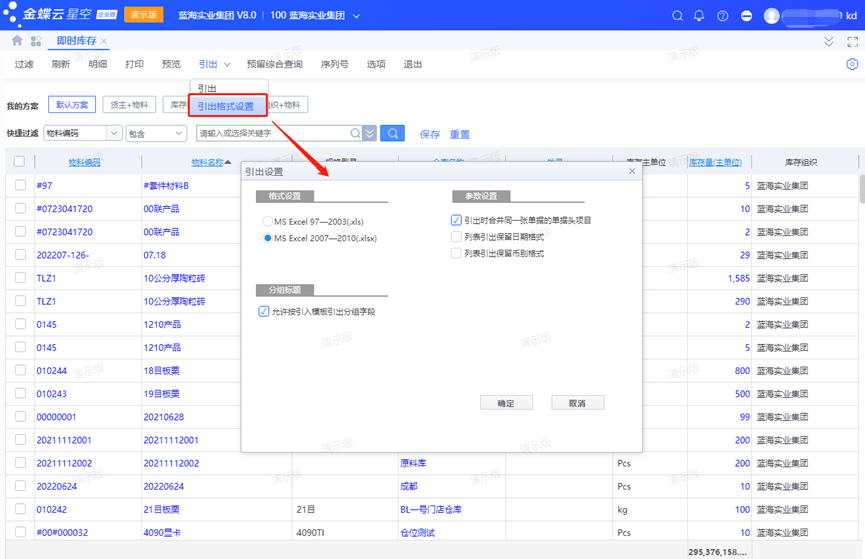This screenshot has height=559, width=865.
Task: Click the table vertical scrollbar
Action: click(862, 189)
